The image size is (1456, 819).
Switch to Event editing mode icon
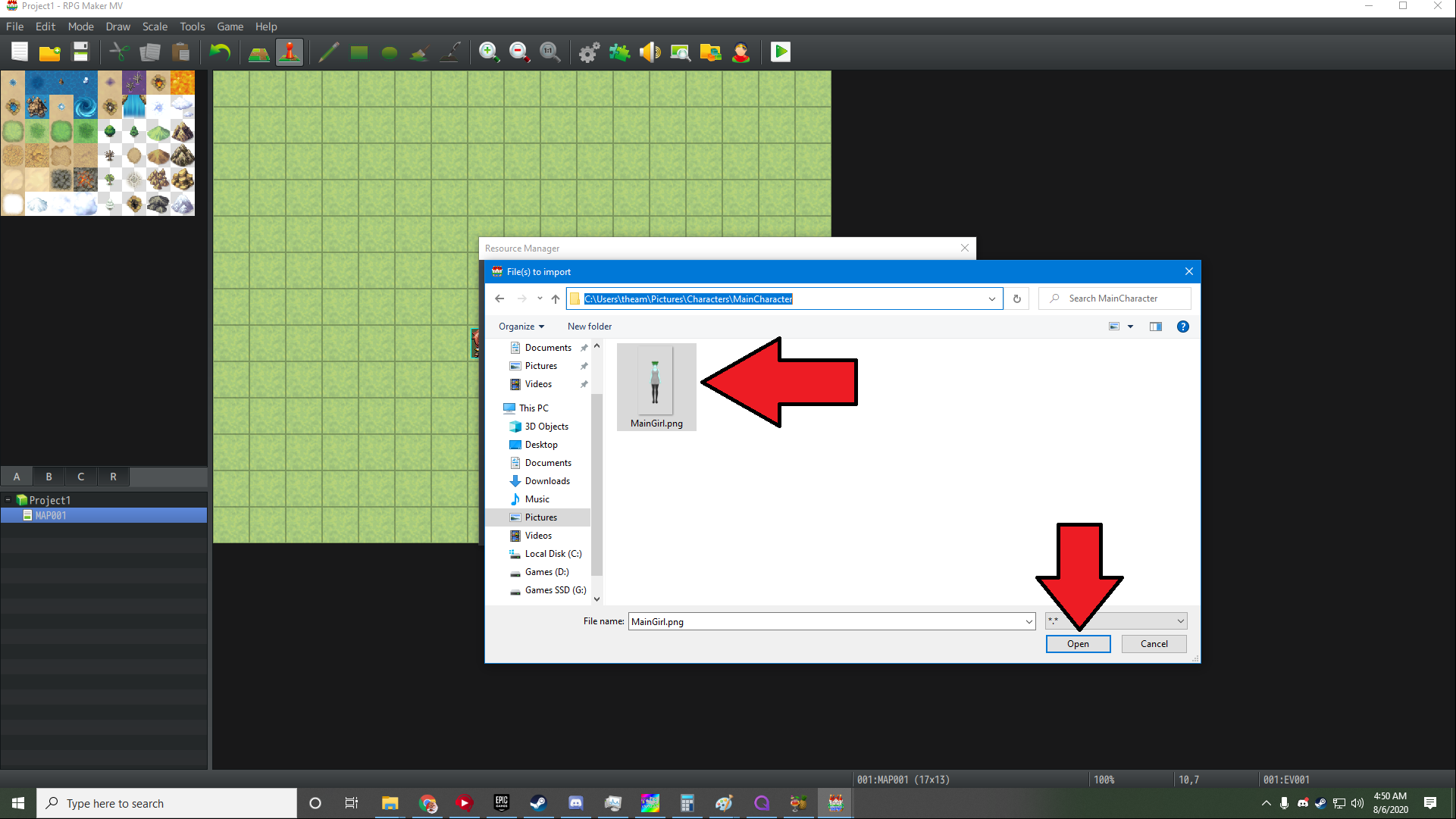[289, 52]
